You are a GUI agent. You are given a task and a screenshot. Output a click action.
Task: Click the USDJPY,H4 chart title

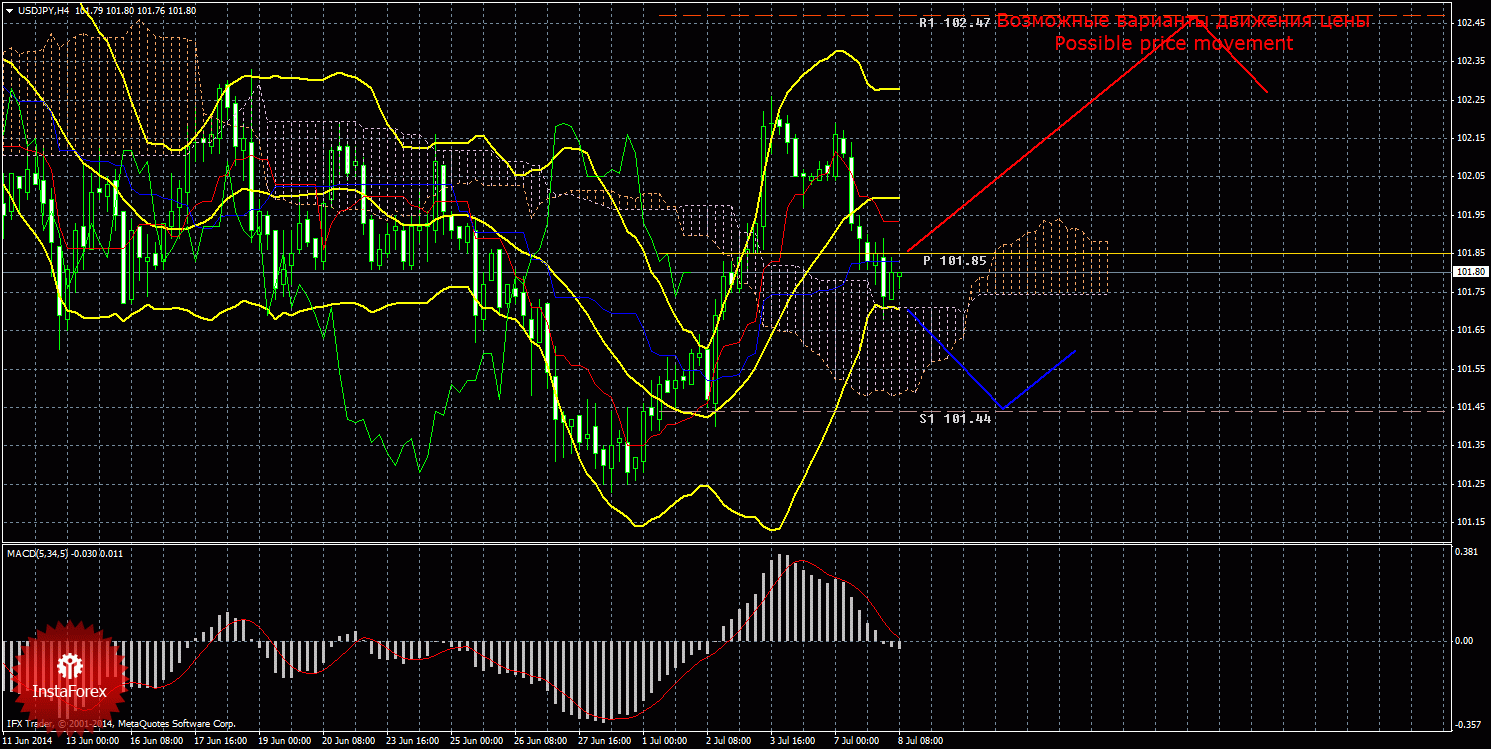pyautogui.click(x=44, y=10)
